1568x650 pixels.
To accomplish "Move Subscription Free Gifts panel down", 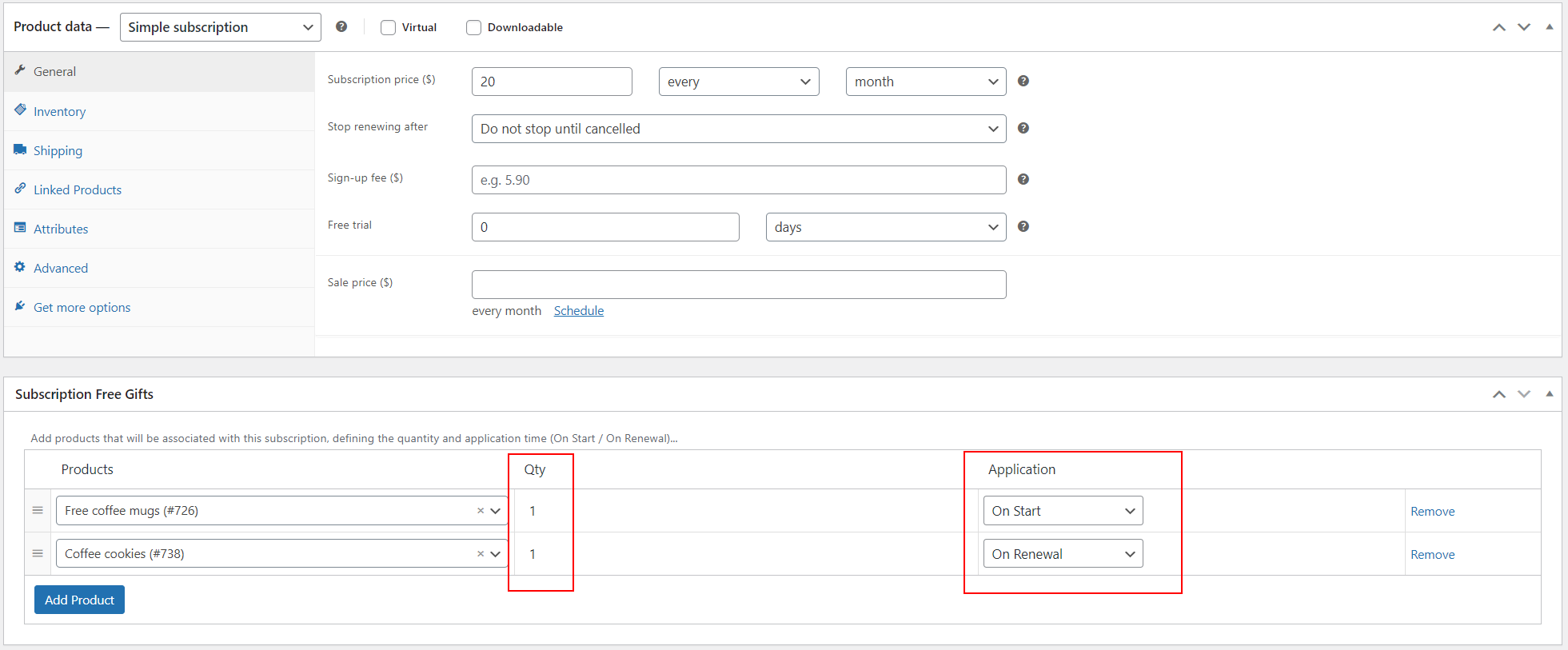I will click(1524, 394).
